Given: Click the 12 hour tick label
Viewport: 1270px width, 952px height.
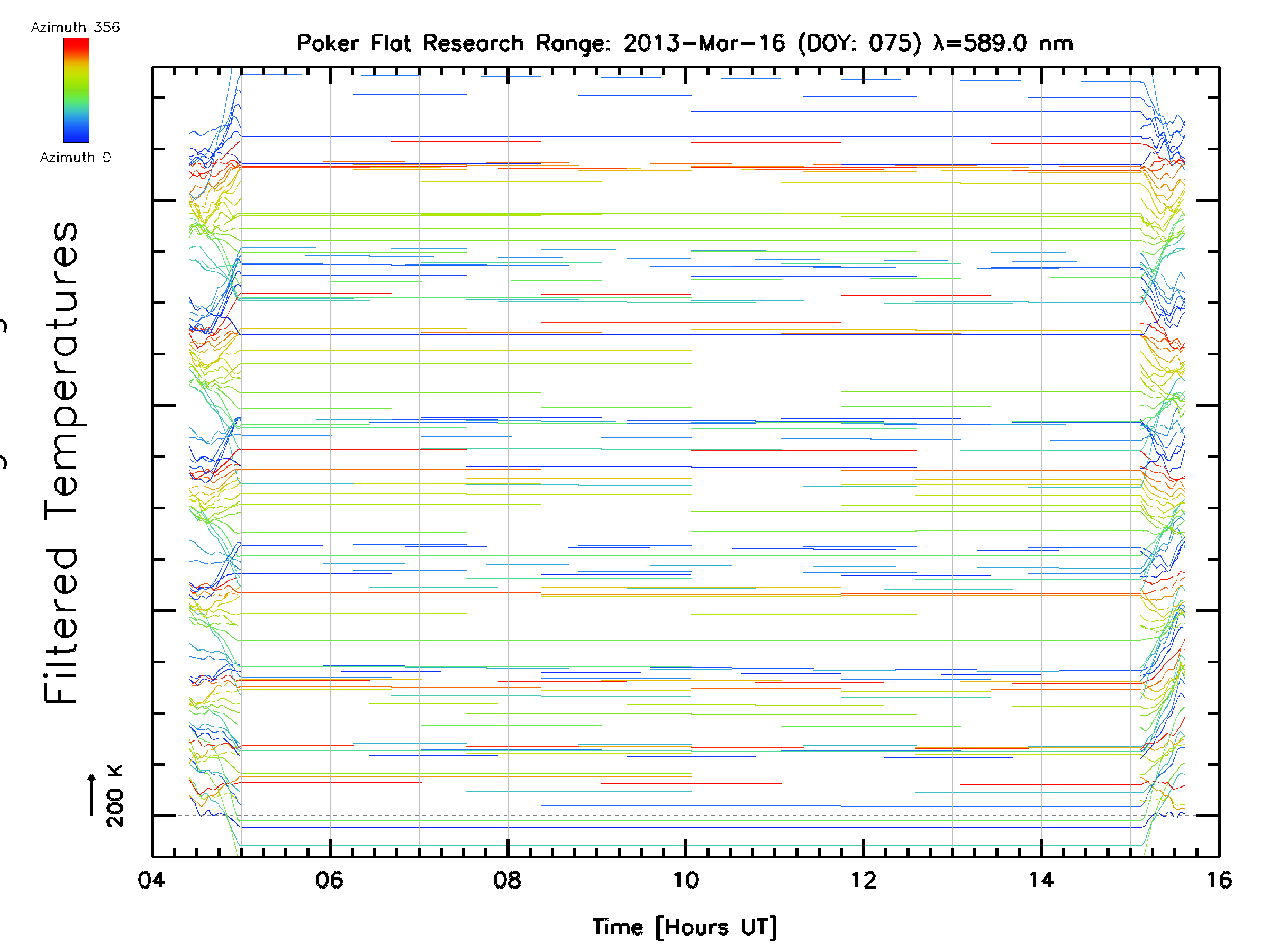Looking at the screenshot, I should tap(864, 880).
